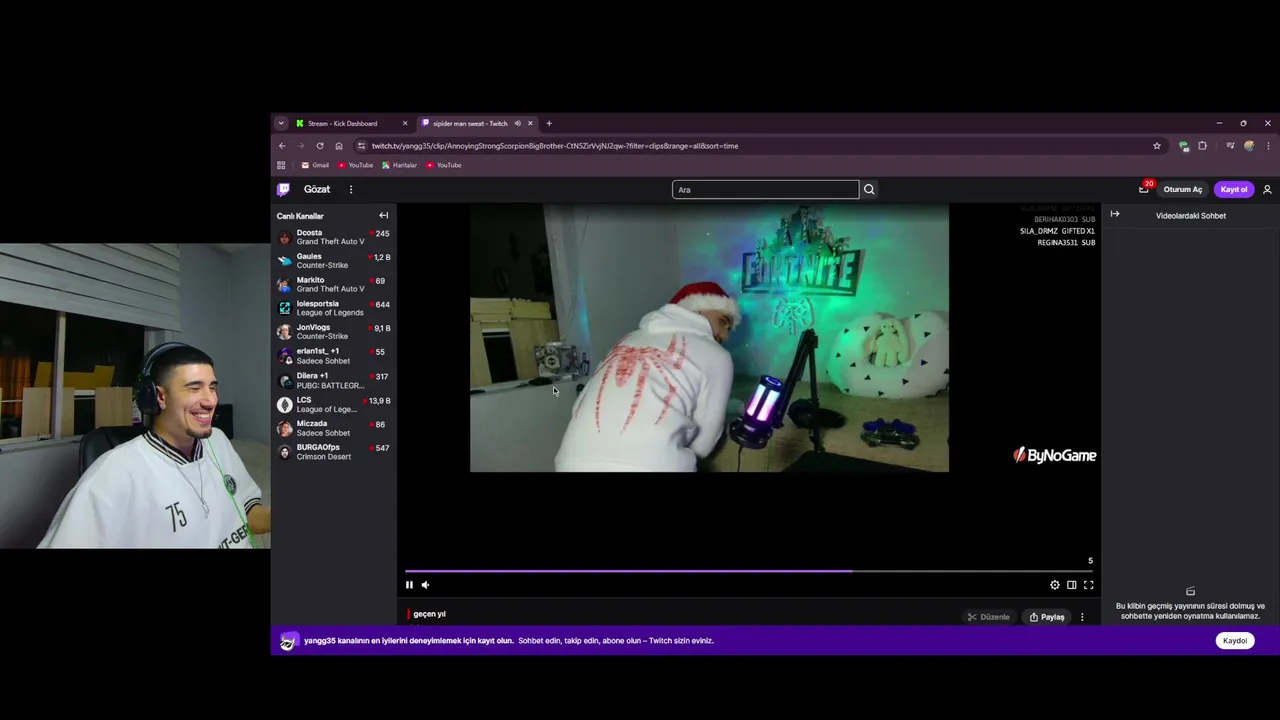Screen dimensions: 1280x720
Task: Open the extensions puzzle menu
Action: pos(1203,146)
